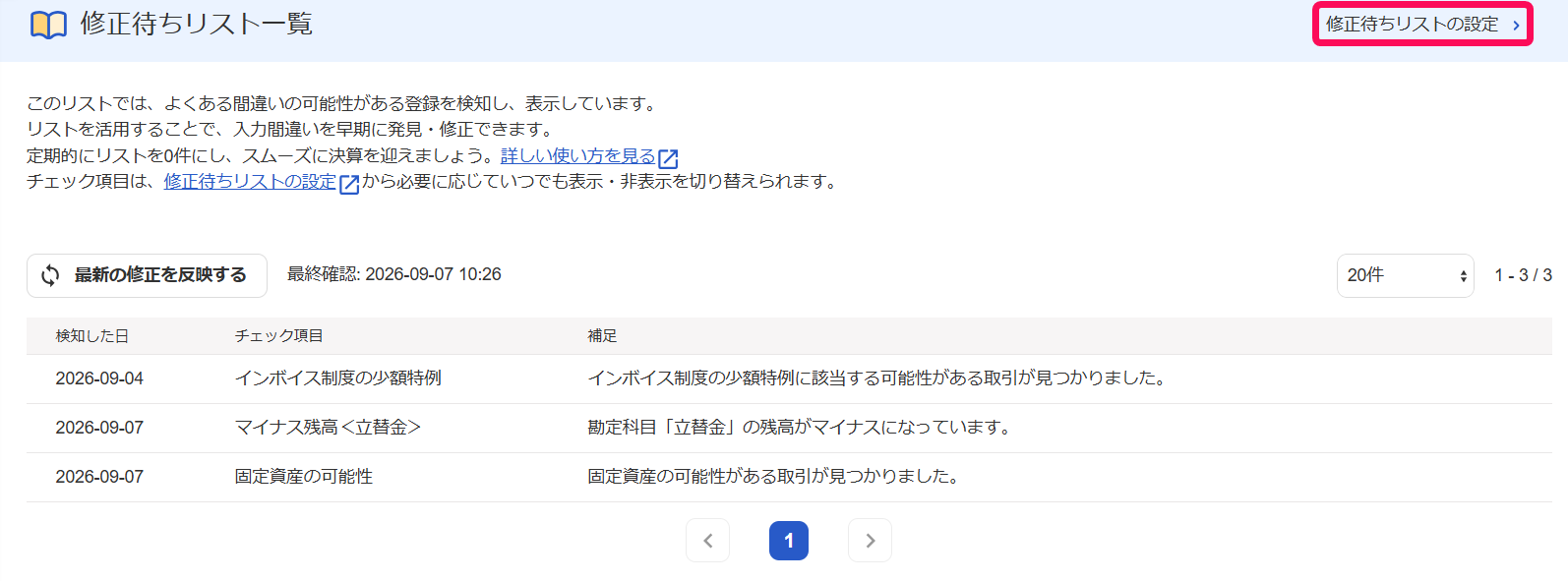Image resolution: width=1568 pixels, height=581 pixels.
Task: Click the 検知した日 column header
Action: 91,336
